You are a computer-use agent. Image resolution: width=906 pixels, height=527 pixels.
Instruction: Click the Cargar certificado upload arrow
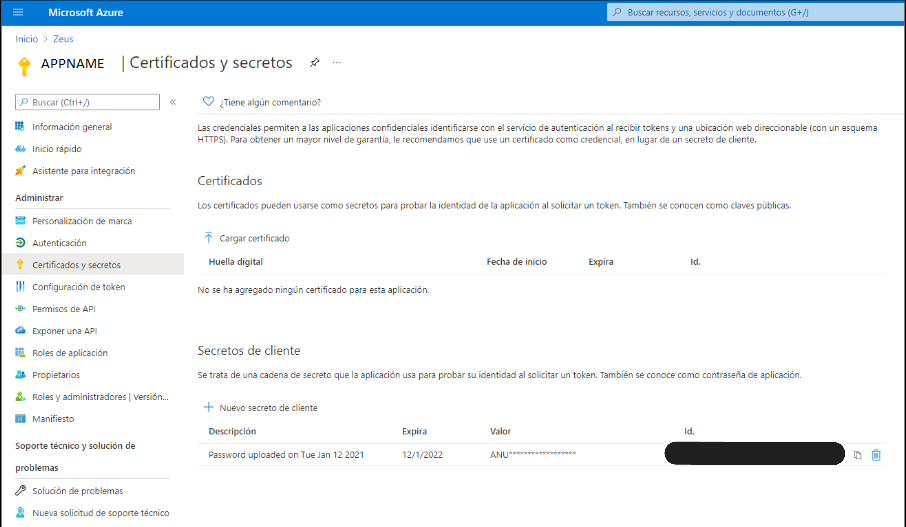point(208,238)
